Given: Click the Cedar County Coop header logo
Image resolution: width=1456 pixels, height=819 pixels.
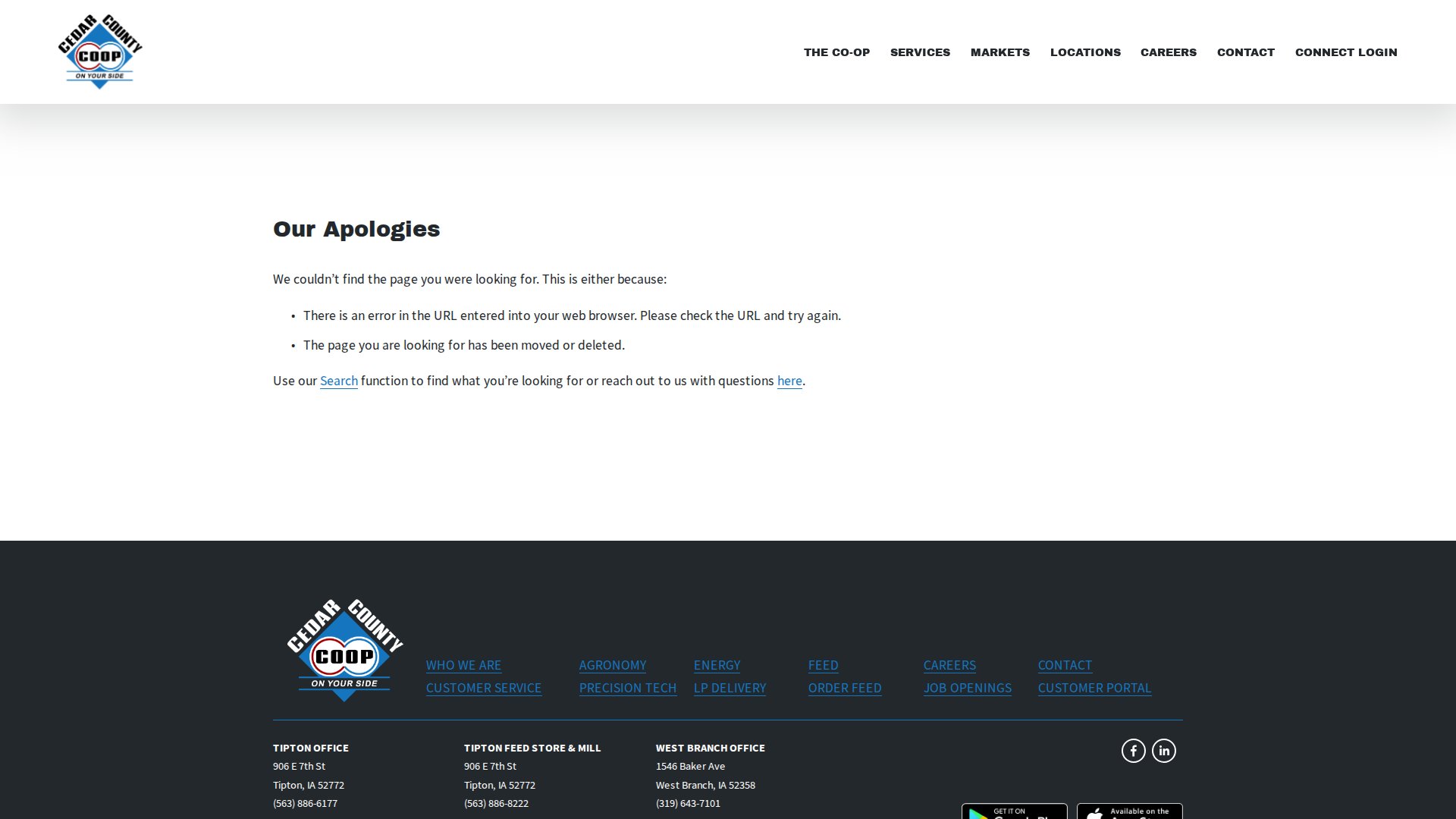Looking at the screenshot, I should tap(100, 52).
